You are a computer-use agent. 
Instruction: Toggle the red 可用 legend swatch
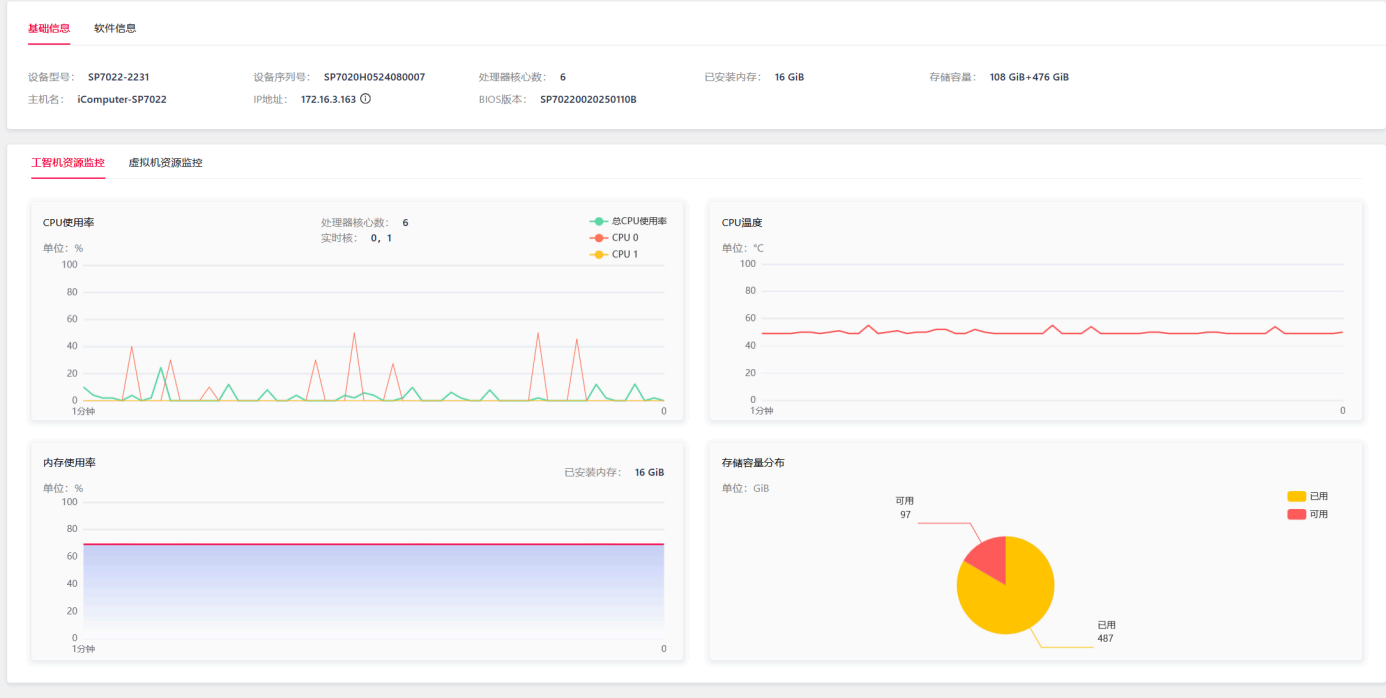pyautogui.click(x=1297, y=514)
